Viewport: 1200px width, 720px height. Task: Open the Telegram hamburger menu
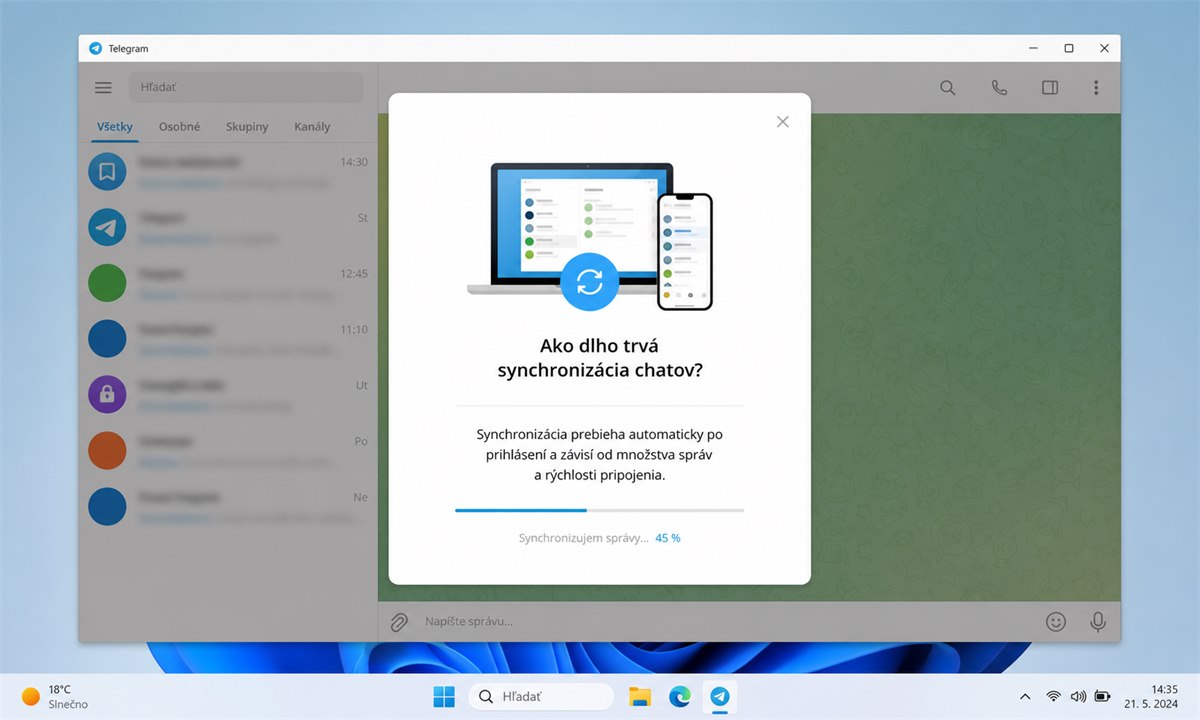[103, 87]
